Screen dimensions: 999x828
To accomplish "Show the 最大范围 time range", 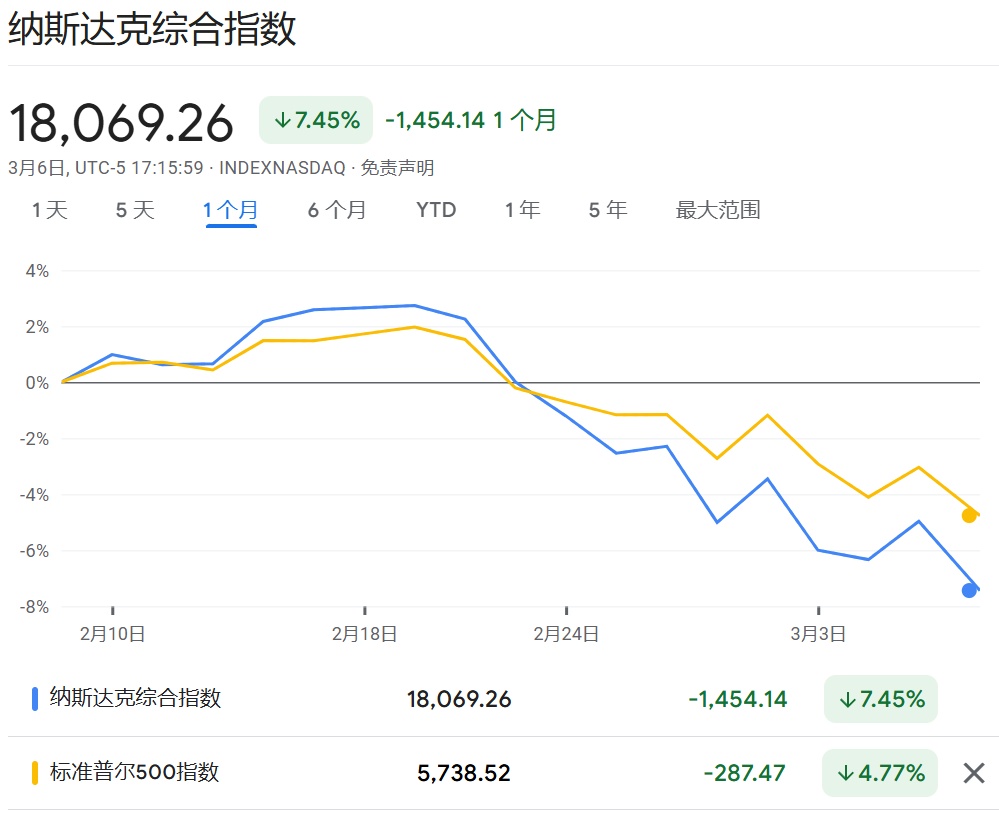I will (718, 210).
